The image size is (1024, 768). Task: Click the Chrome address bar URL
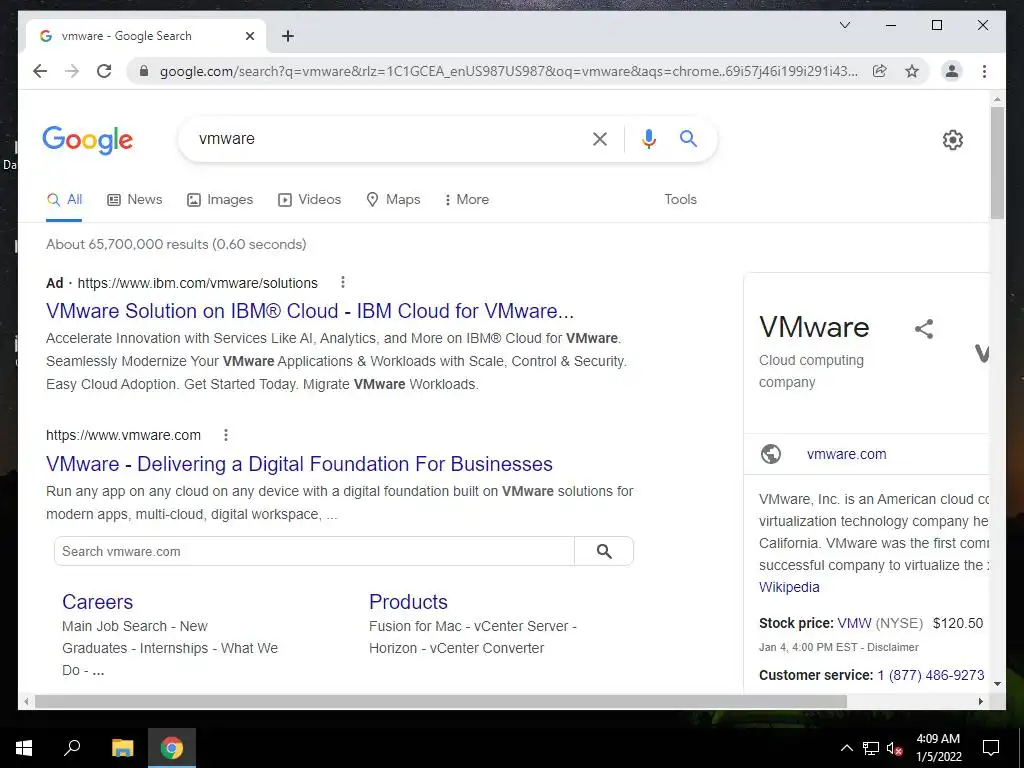(508, 71)
